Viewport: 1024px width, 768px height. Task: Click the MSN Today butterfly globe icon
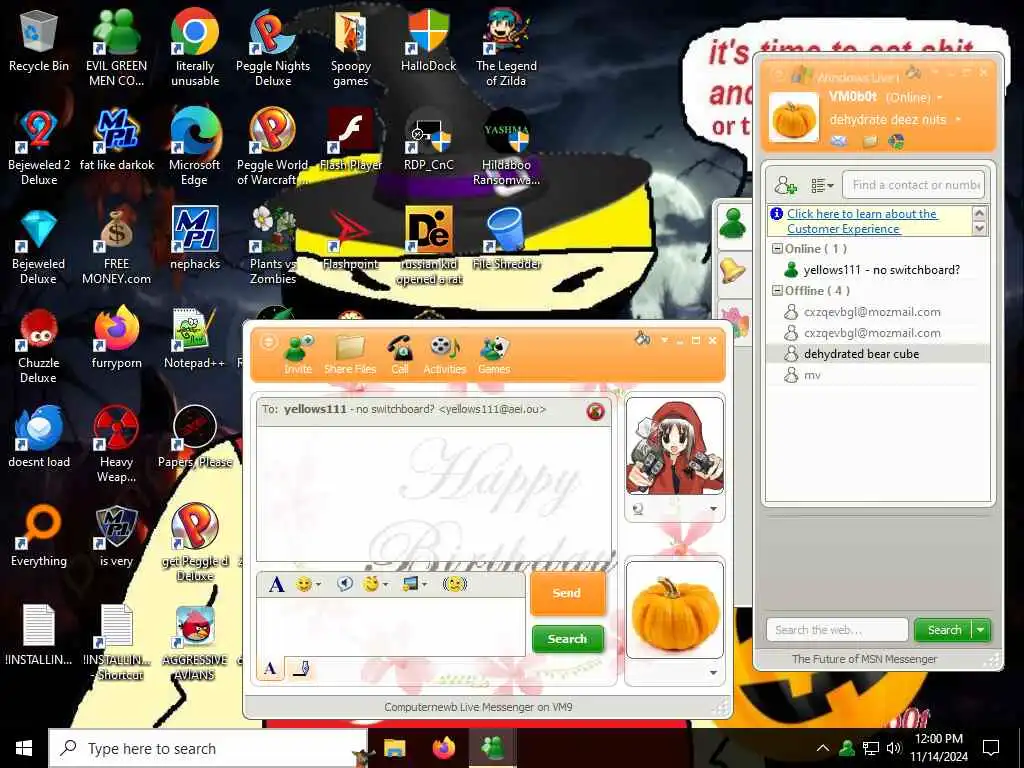[896, 141]
